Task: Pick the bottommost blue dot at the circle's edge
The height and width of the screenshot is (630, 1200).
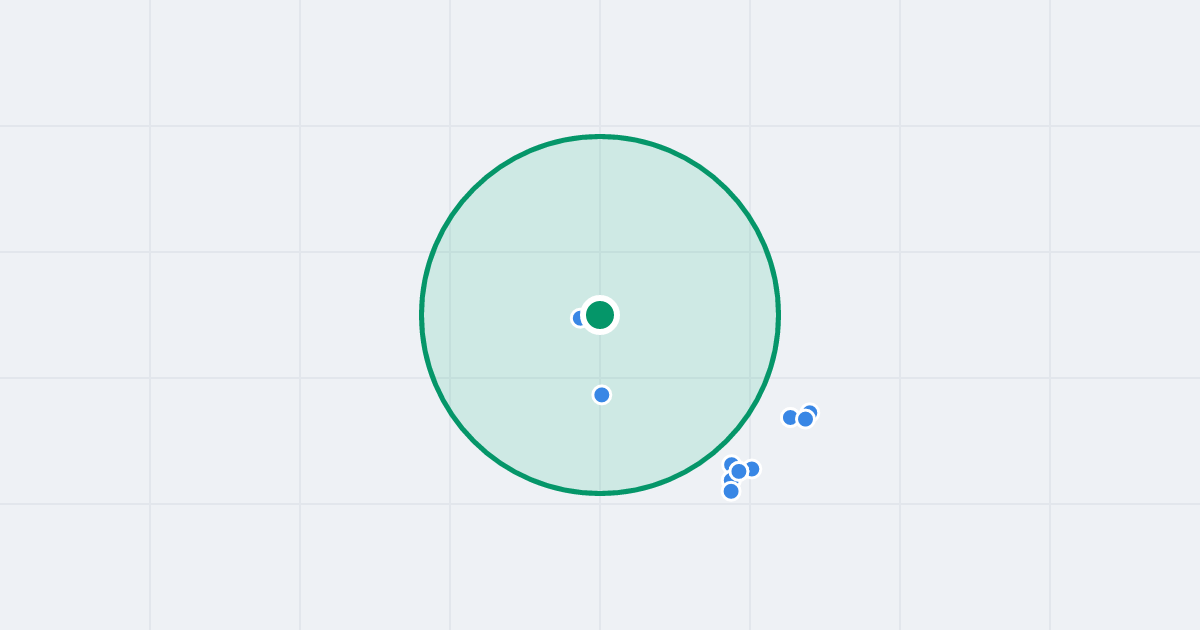Action: point(731,491)
